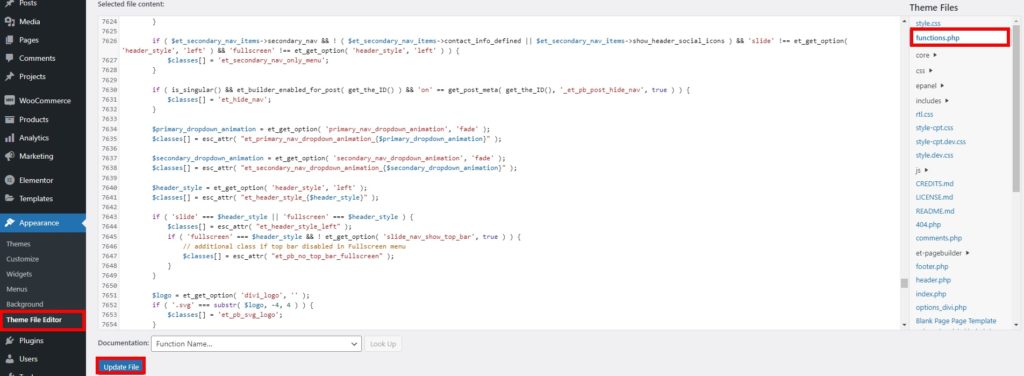1024x376 pixels.
Task: Select the Widgets submenu under Appearance
Action: [x=19, y=274]
